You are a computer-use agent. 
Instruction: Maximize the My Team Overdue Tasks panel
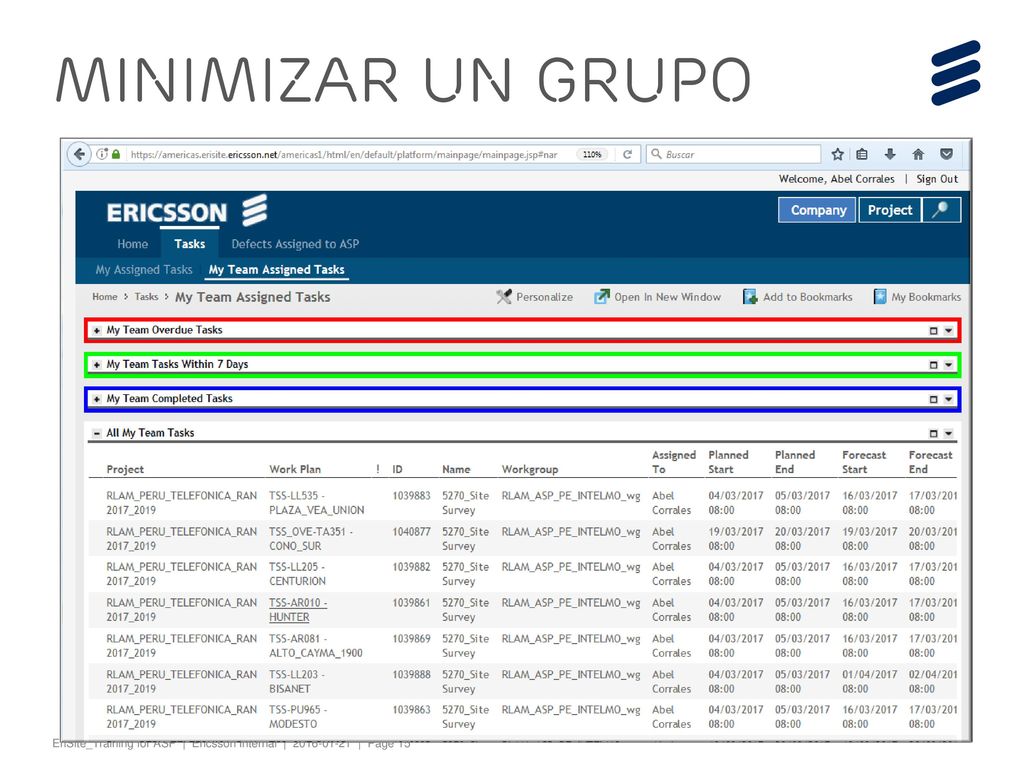933,330
